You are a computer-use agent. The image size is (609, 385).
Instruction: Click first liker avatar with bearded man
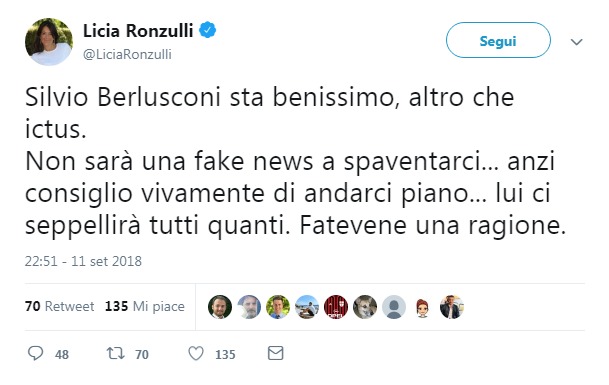pyautogui.click(x=220, y=307)
